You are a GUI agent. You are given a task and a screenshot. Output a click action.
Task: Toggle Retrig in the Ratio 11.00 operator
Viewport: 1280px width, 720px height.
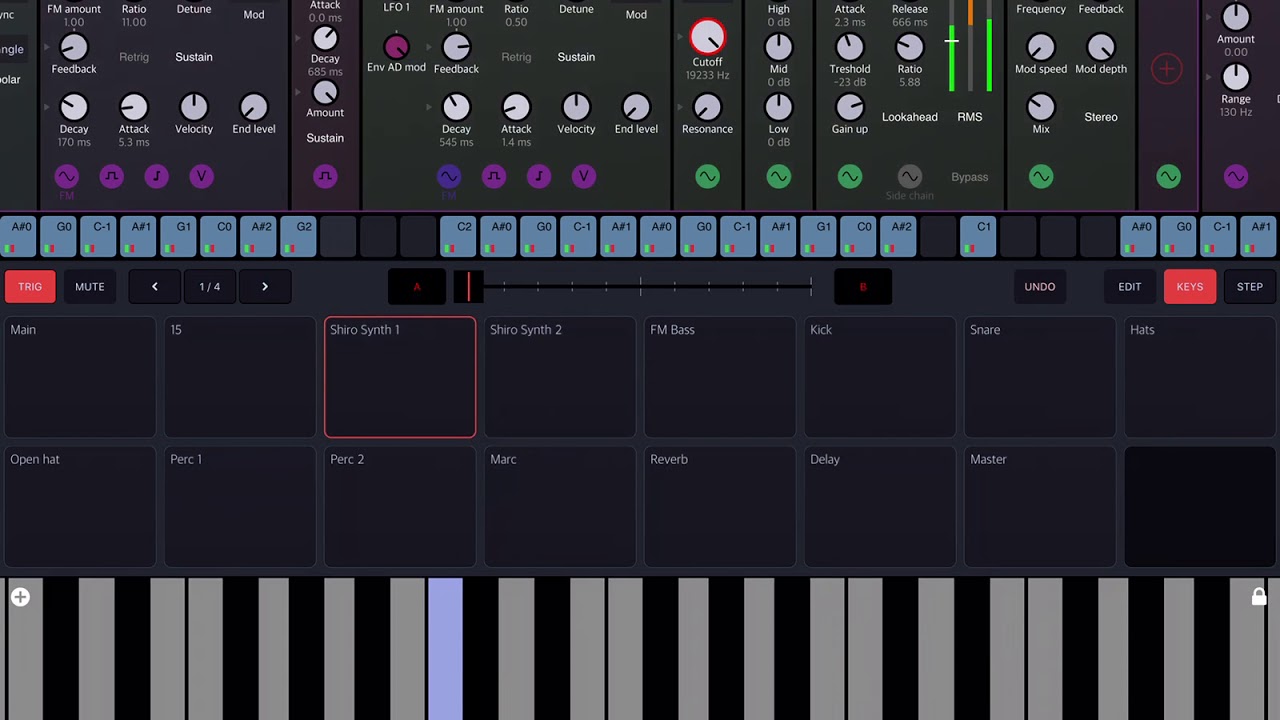[x=134, y=57]
